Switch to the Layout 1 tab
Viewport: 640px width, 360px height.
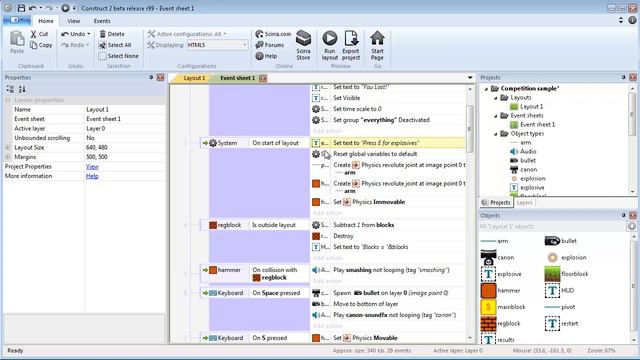193,78
